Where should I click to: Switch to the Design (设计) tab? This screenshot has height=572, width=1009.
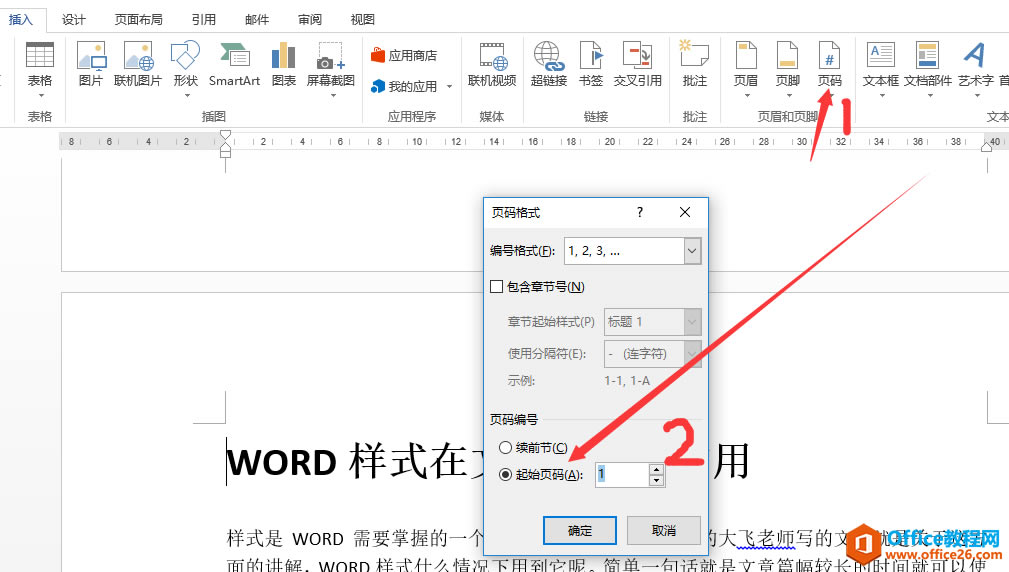tap(73, 19)
